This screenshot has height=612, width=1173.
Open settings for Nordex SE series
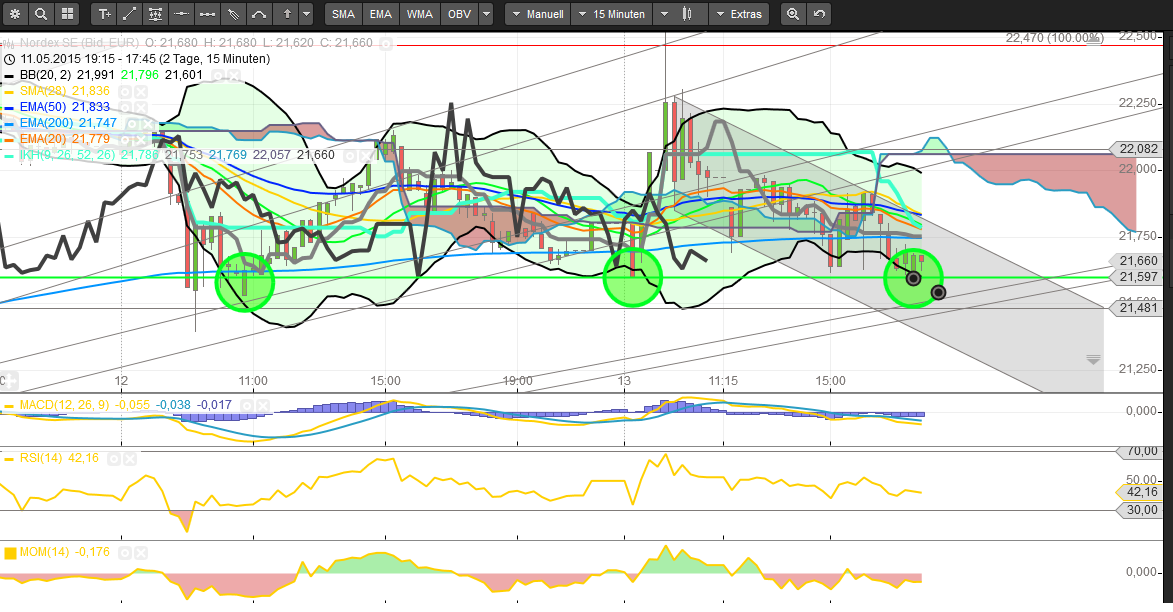click(x=385, y=43)
